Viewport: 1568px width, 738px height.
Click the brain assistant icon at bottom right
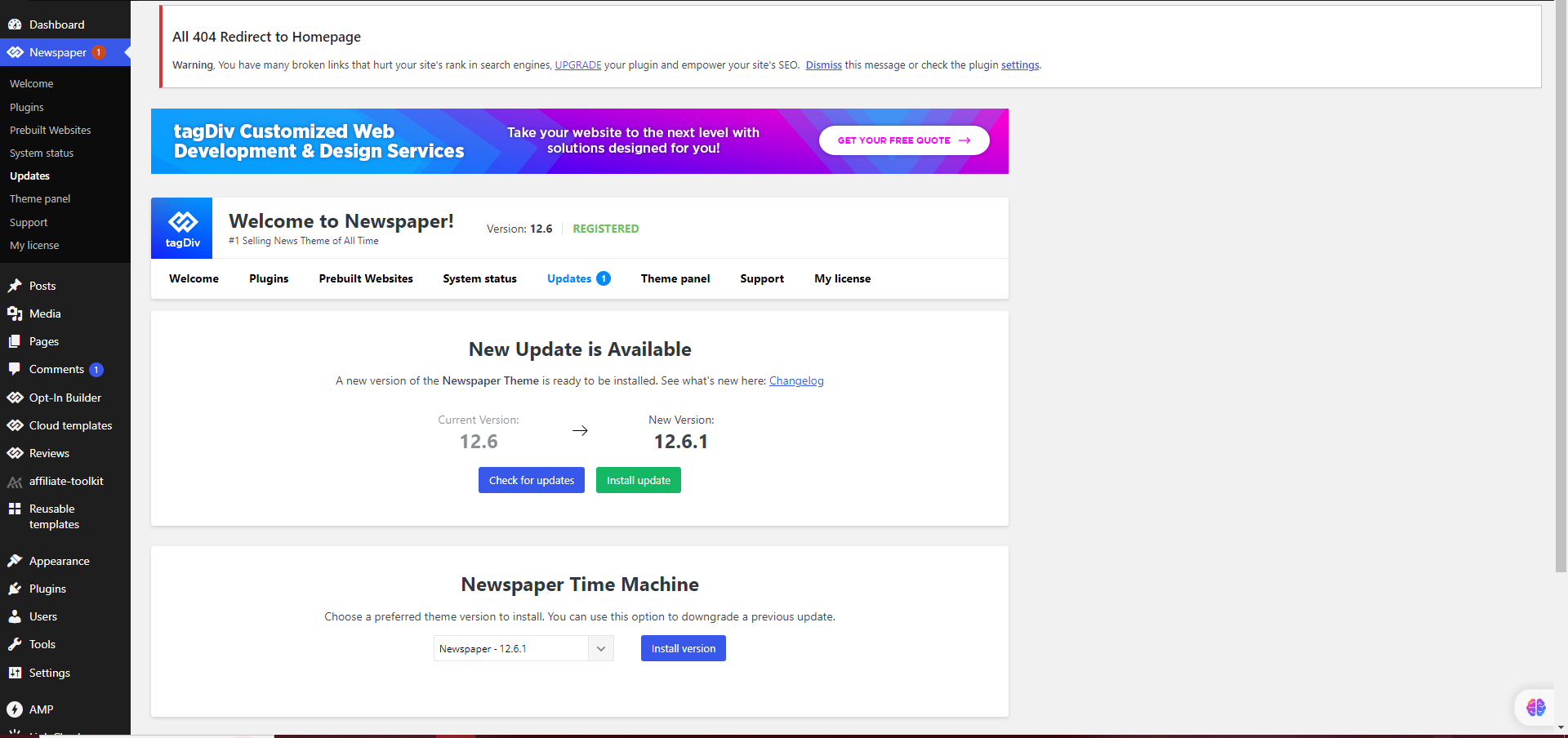[x=1535, y=707]
